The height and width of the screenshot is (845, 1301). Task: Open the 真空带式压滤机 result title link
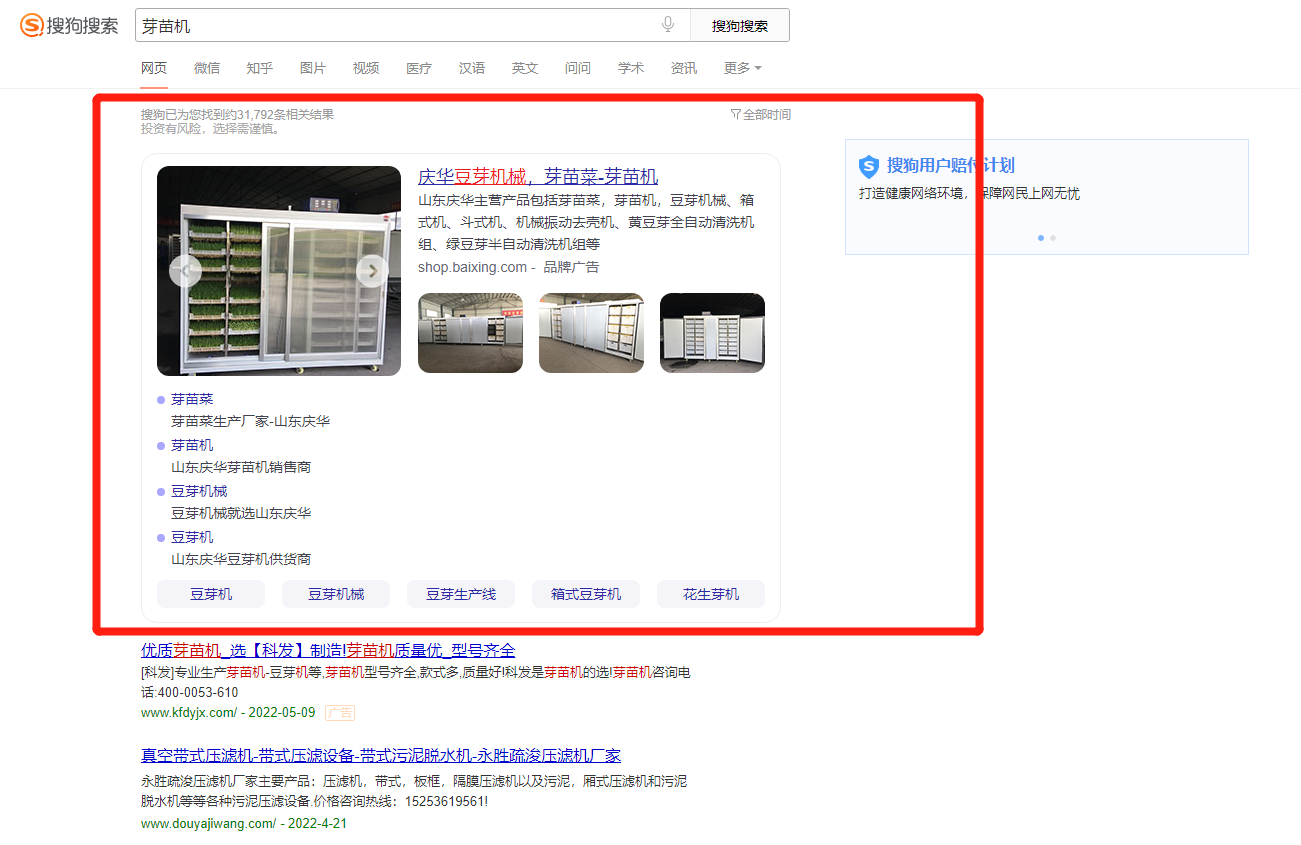tap(381, 755)
